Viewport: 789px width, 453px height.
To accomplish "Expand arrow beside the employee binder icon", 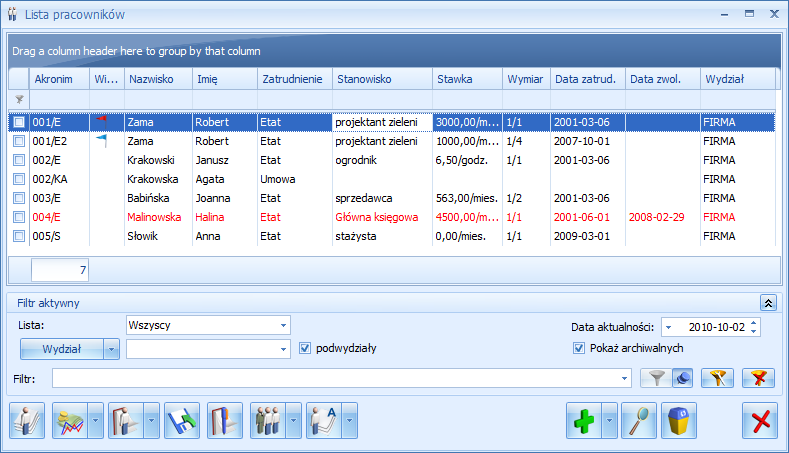I will pyautogui.click(x=151, y=420).
